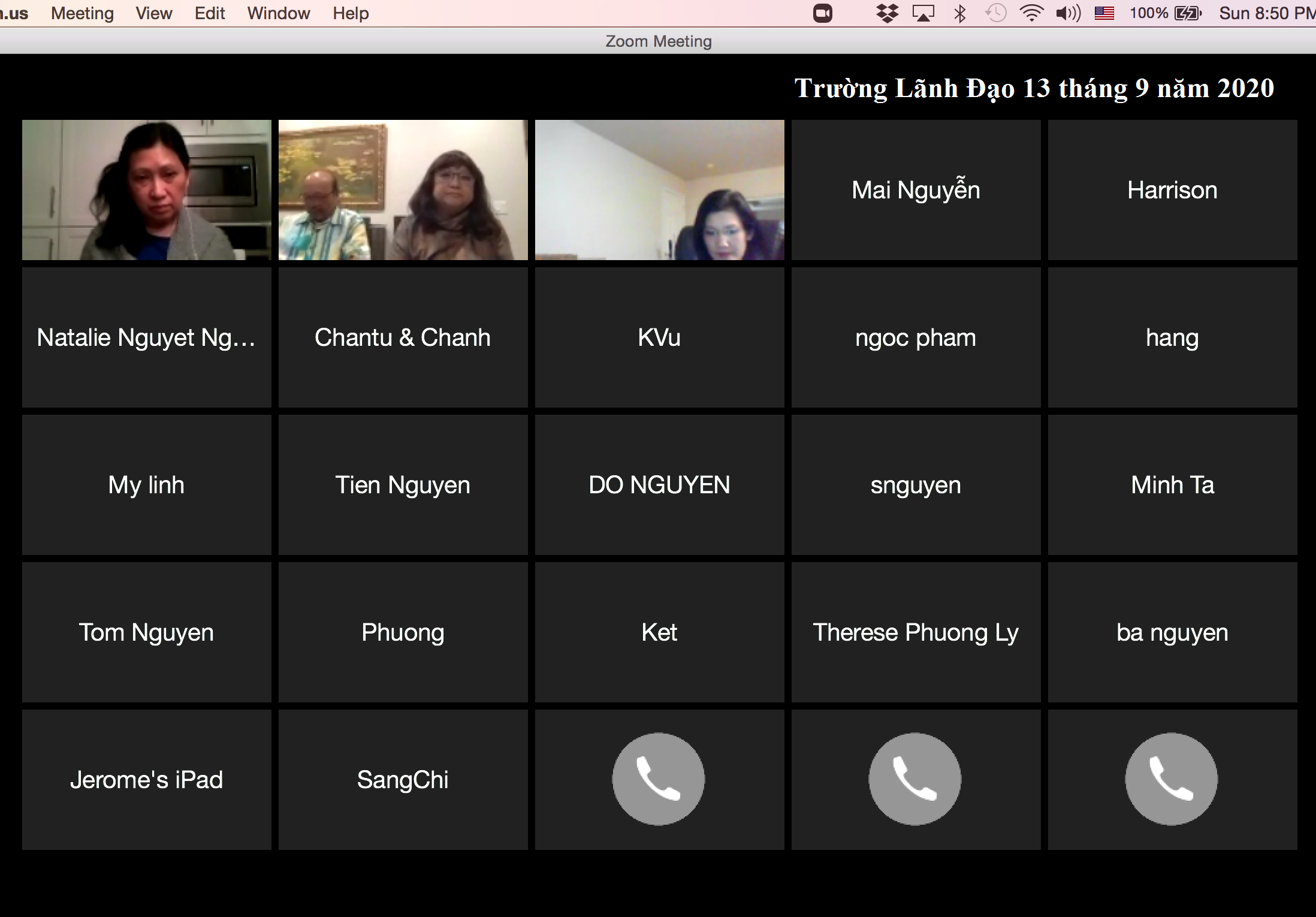
Task: Click the phone caller icon below Therese Phuong Ly
Action: click(915, 779)
